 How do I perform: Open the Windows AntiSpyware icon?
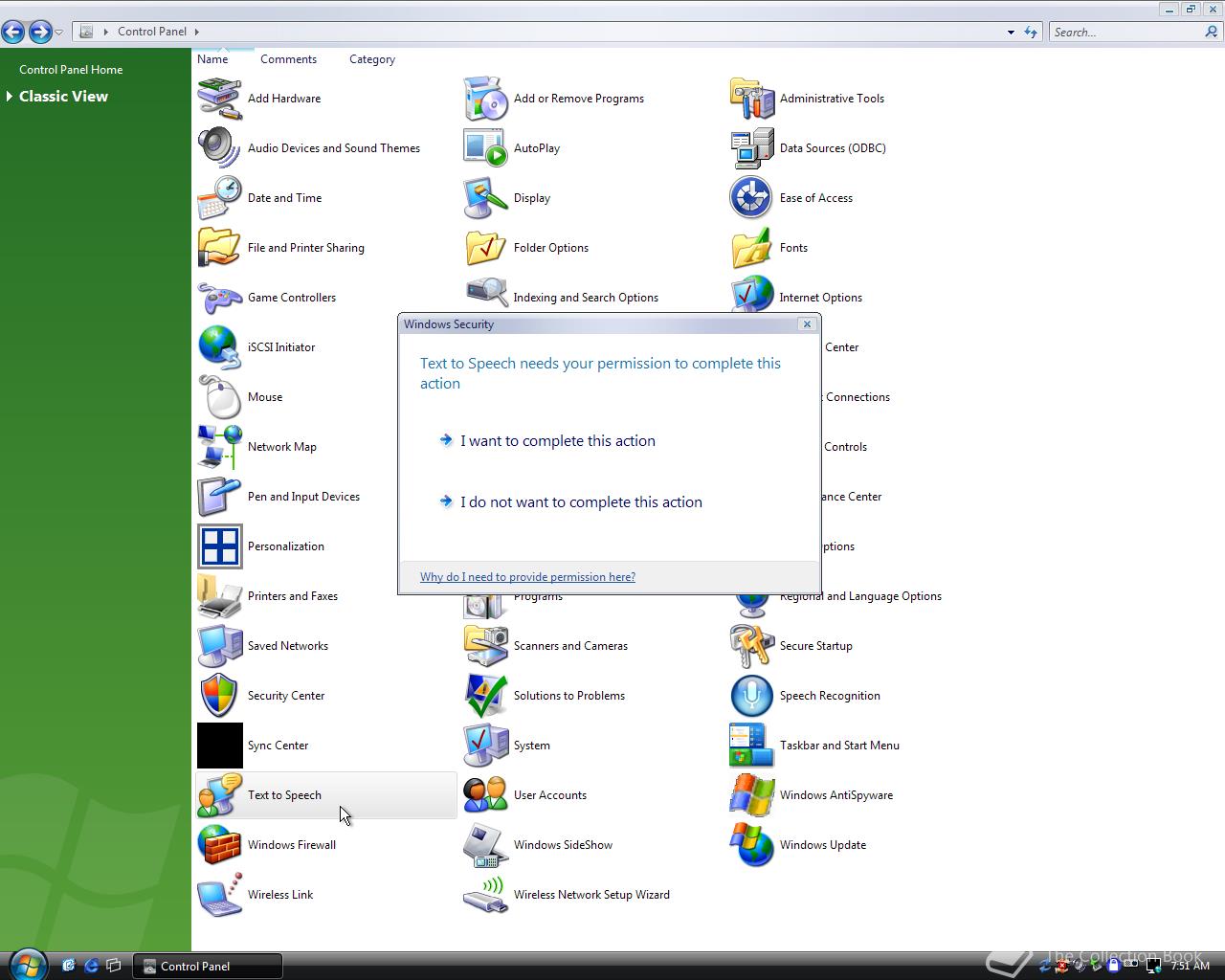click(x=751, y=795)
